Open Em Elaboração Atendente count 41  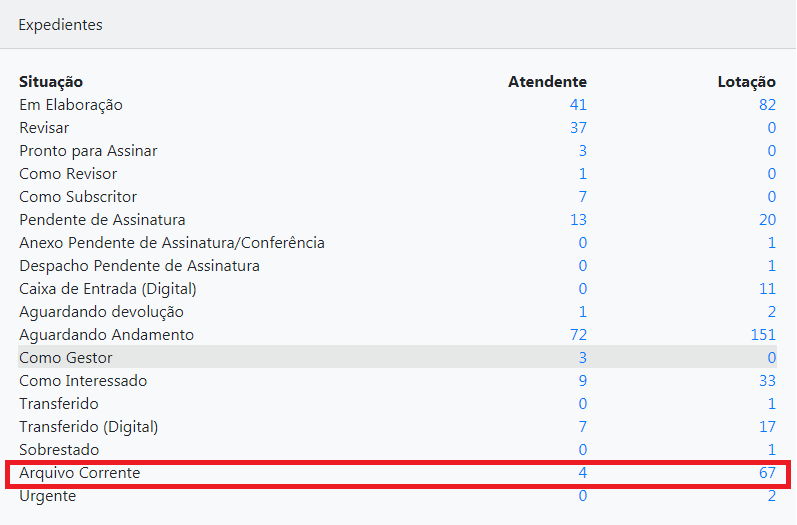[578, 105]
